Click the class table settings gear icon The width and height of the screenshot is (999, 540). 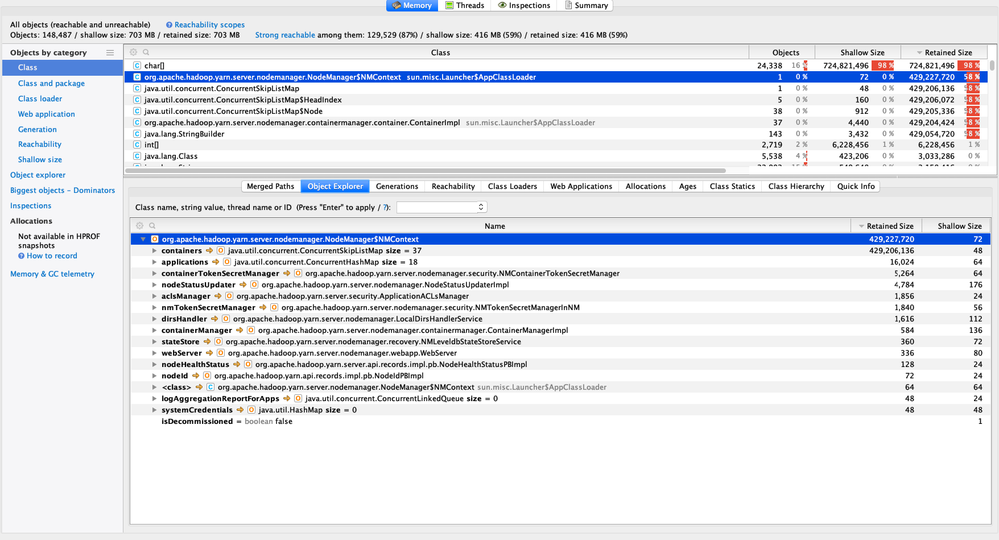pyautogui.click(x=133, y=52)
